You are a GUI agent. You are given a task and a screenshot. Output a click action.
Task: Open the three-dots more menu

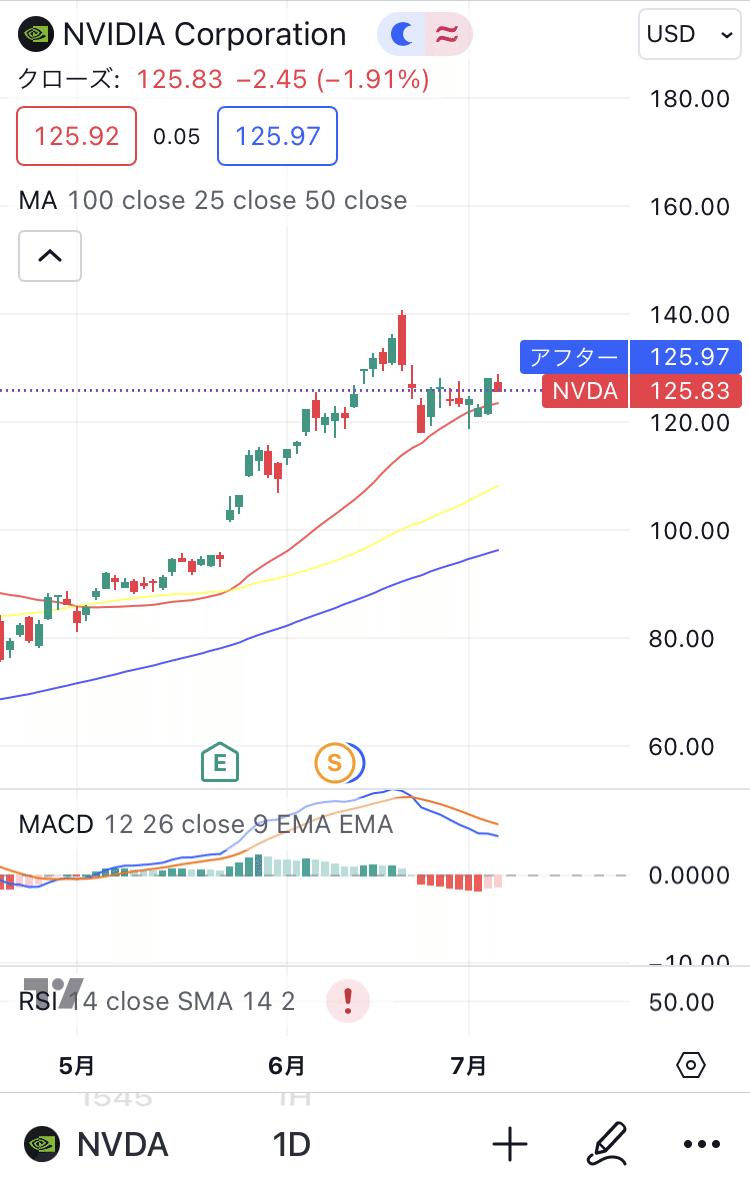702,1145
